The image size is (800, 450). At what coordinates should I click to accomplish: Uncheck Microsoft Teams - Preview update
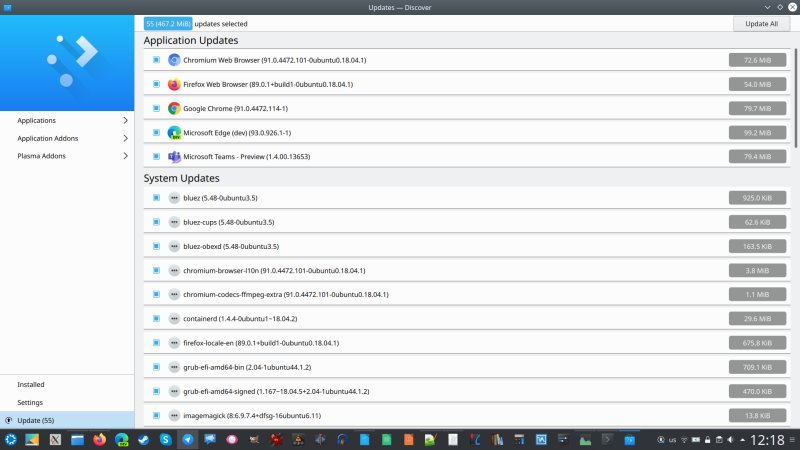tap(156, 157)
